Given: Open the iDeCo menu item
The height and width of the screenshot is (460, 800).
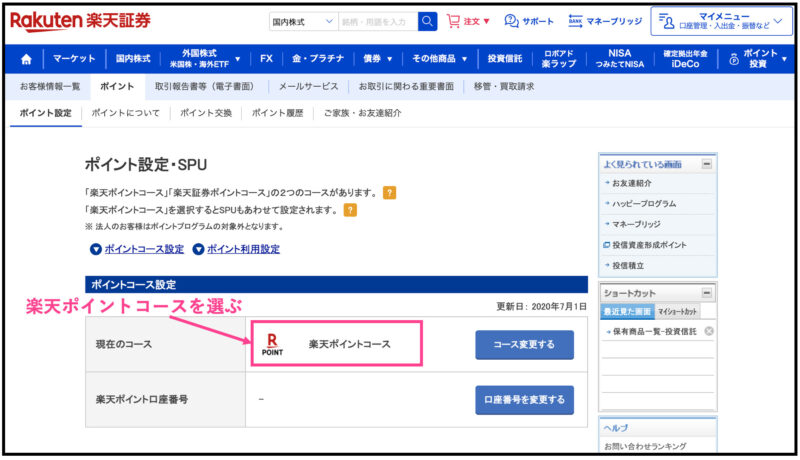Looking at the screenshot, I should (685, 59).
